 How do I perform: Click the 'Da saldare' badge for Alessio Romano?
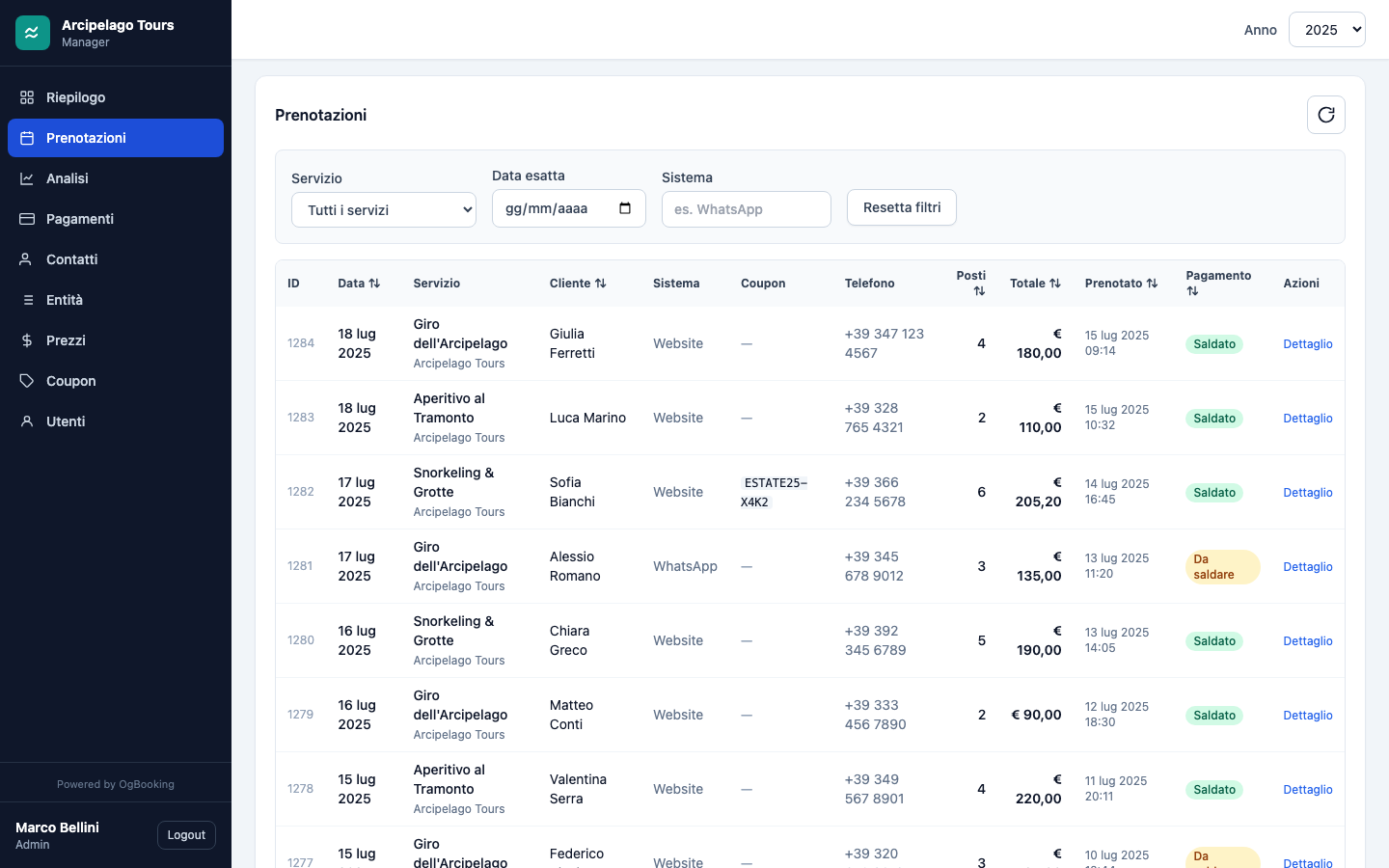click(x=1222, y=567)
